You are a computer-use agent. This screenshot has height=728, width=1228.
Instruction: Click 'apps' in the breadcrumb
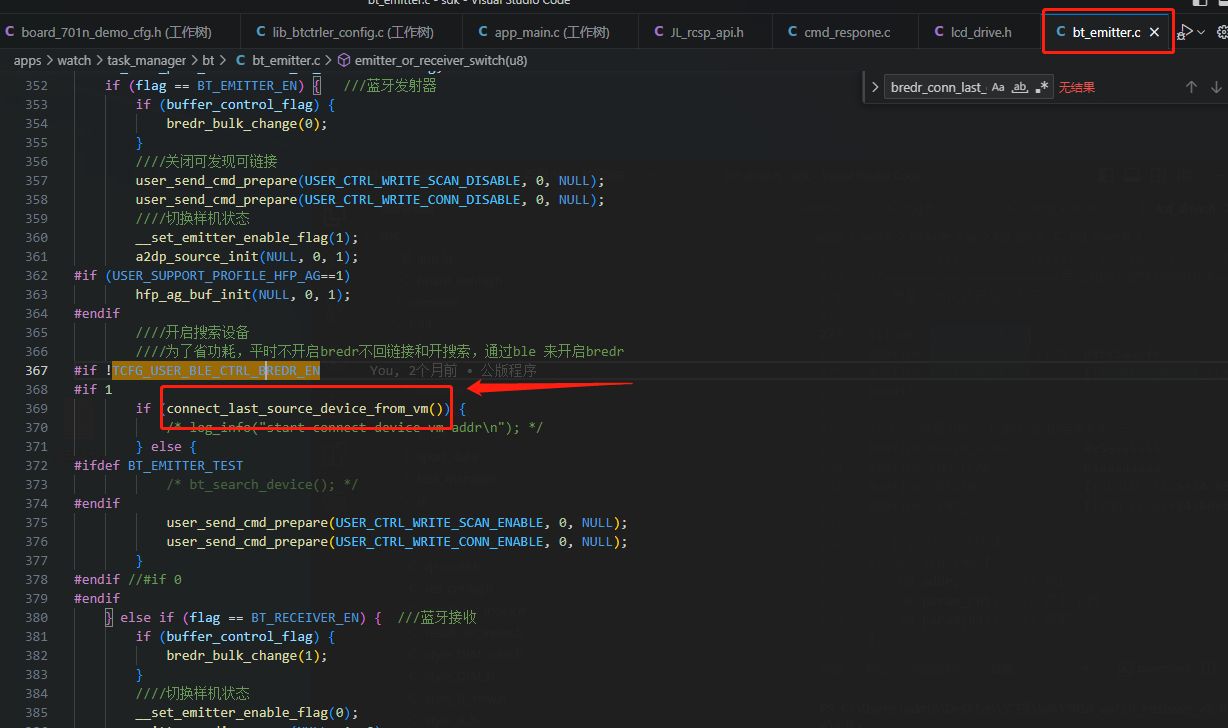(x=28, y=60)
